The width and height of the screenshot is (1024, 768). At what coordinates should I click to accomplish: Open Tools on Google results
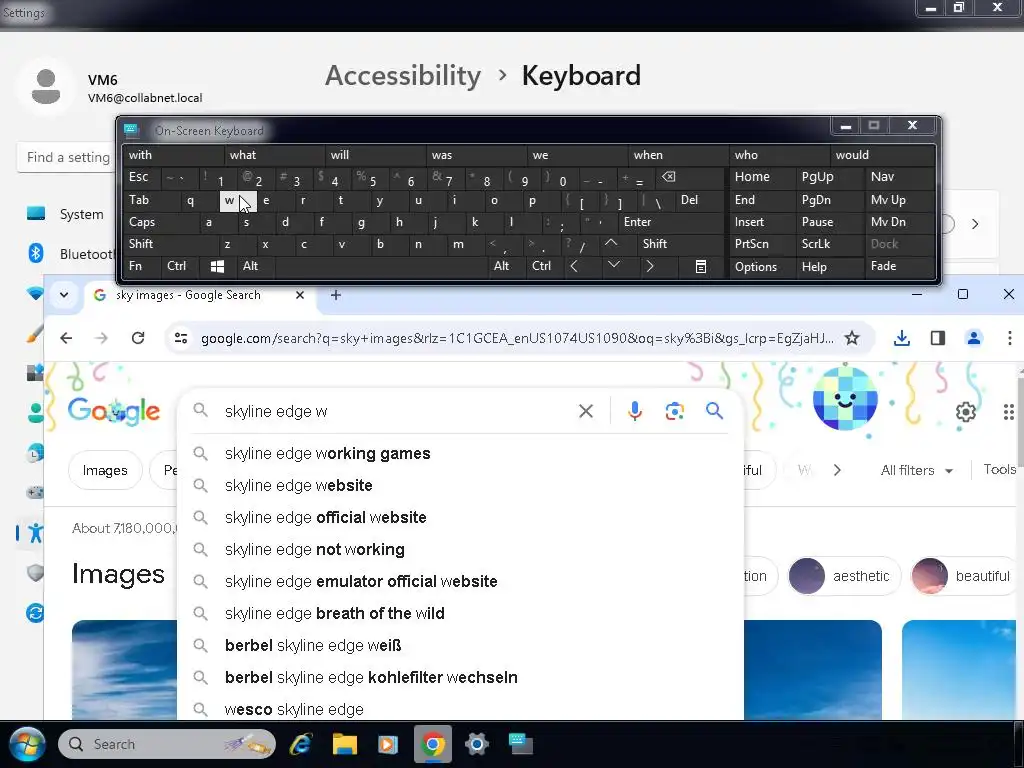pos(999,470)
